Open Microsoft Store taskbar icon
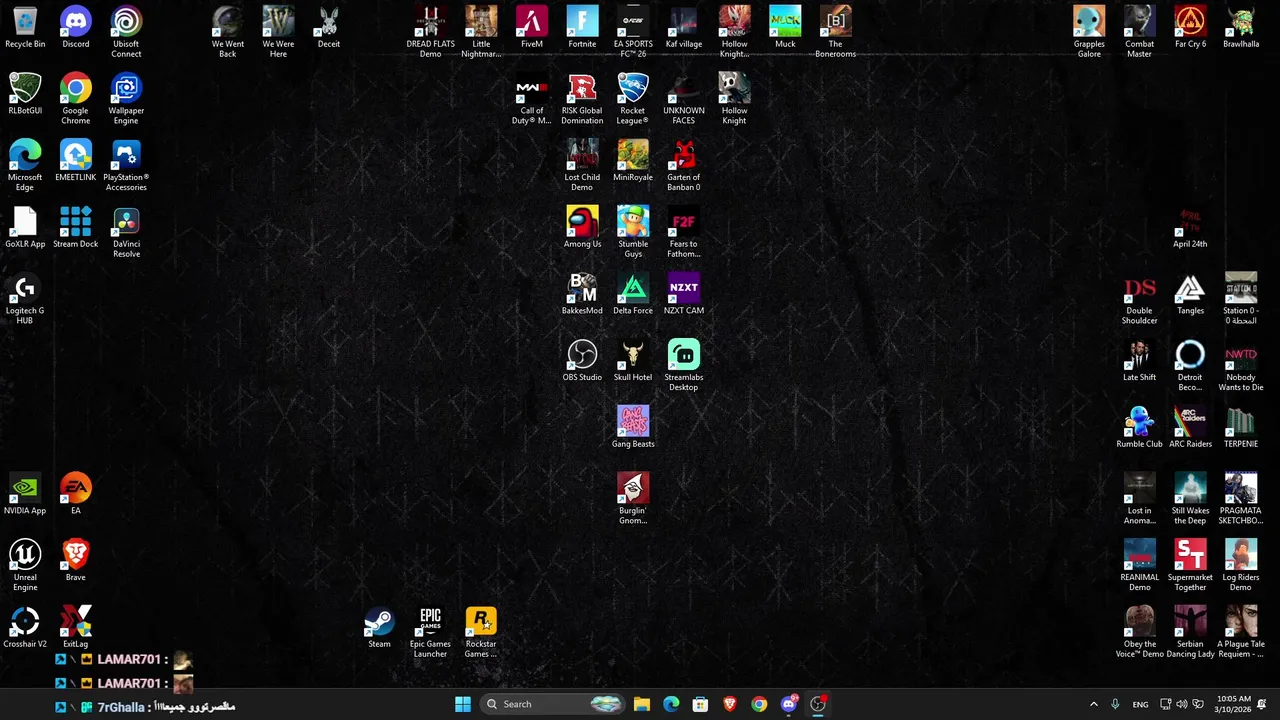 point(700,704)
